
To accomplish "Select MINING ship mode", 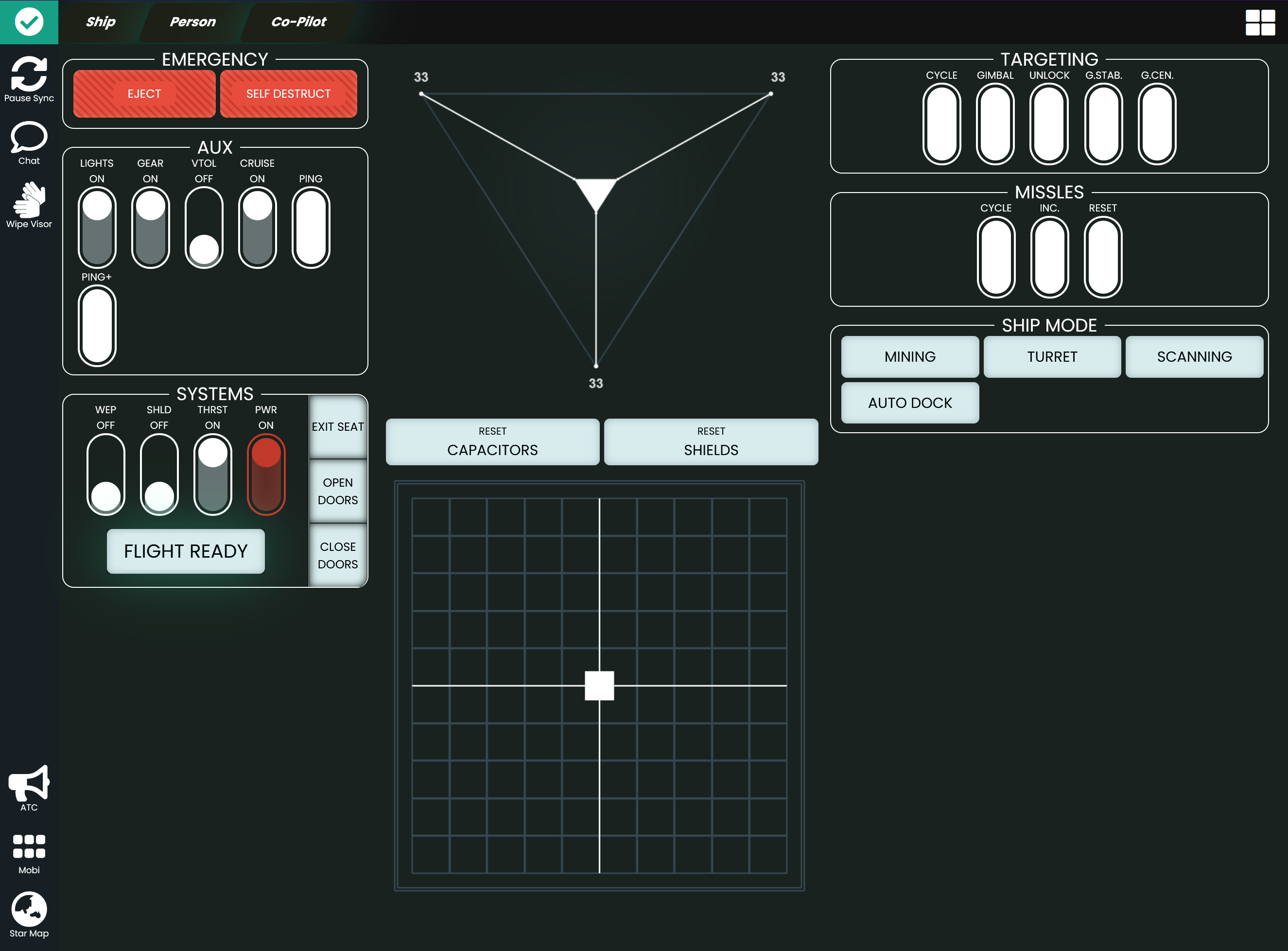I will click(909, 357).
